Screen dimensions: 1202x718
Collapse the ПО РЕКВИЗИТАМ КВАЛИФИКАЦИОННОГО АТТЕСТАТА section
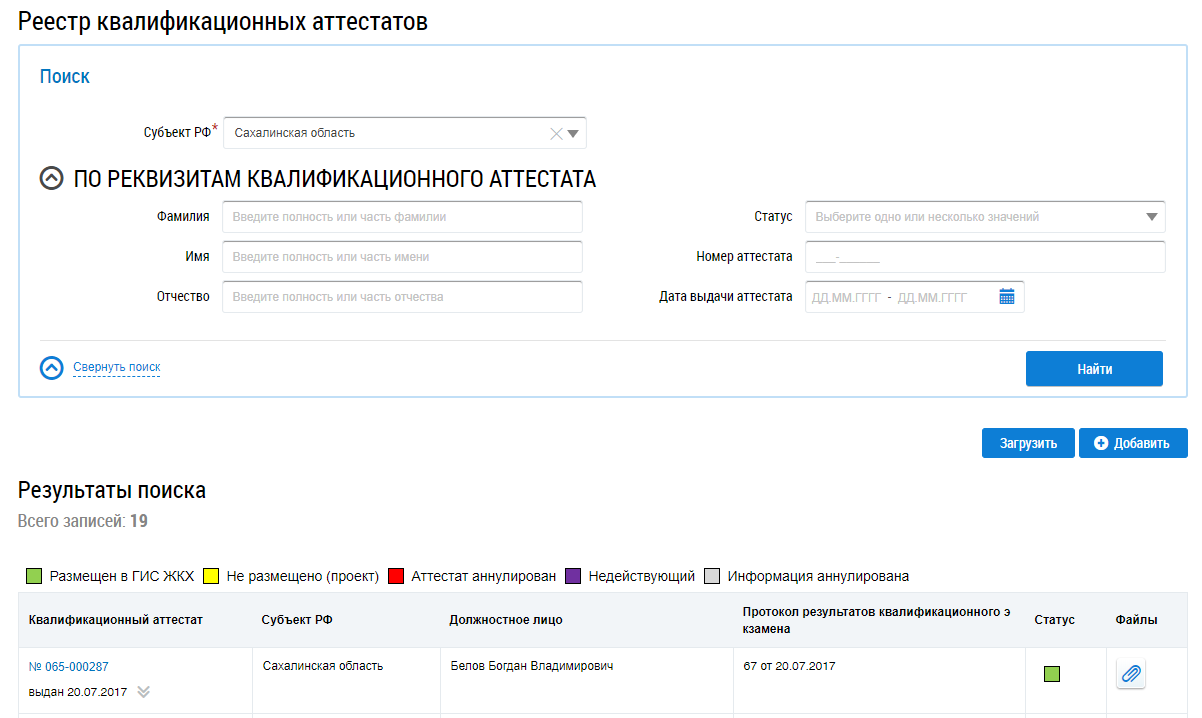(x=51, y=179)
